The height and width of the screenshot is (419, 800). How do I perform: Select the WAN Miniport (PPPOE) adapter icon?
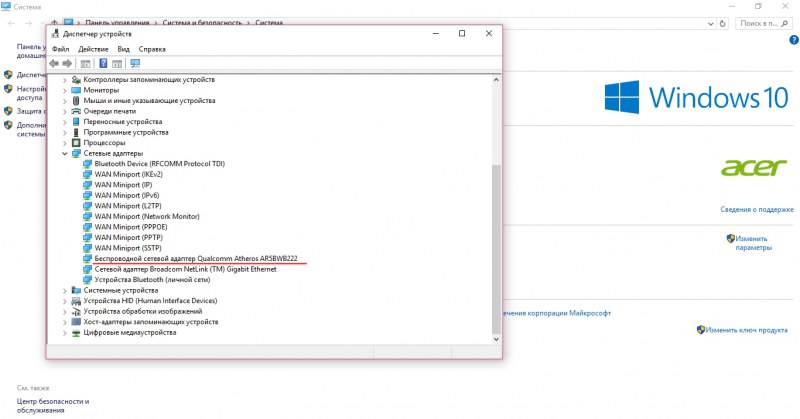click(x=87, y=227)
